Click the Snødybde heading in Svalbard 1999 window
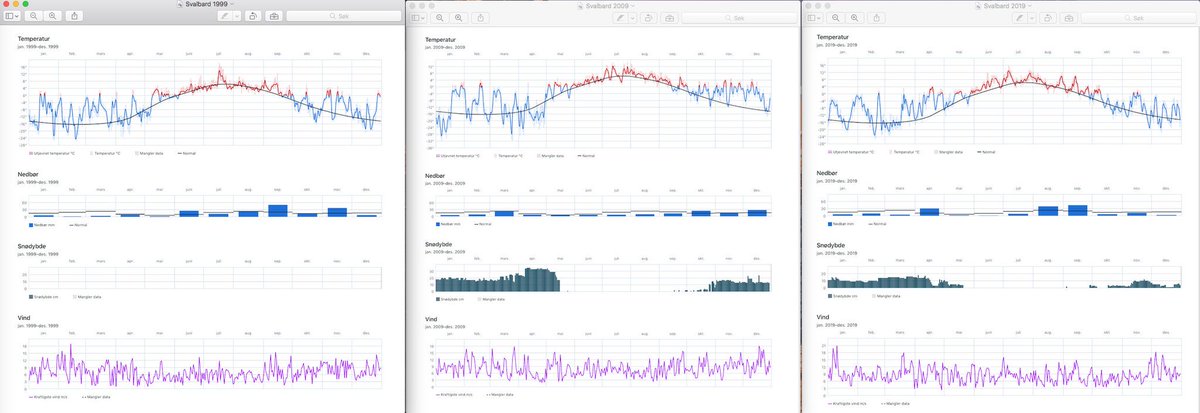Image resolution: width=1200 pixels, height=413 pixels. click(x=33, y=244)
